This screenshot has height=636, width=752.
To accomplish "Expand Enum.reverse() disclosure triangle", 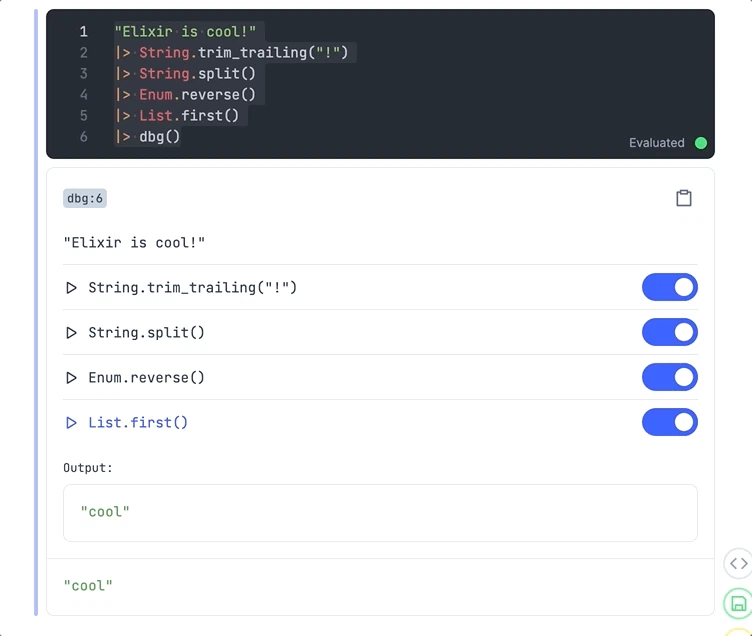I will point(71,378).
